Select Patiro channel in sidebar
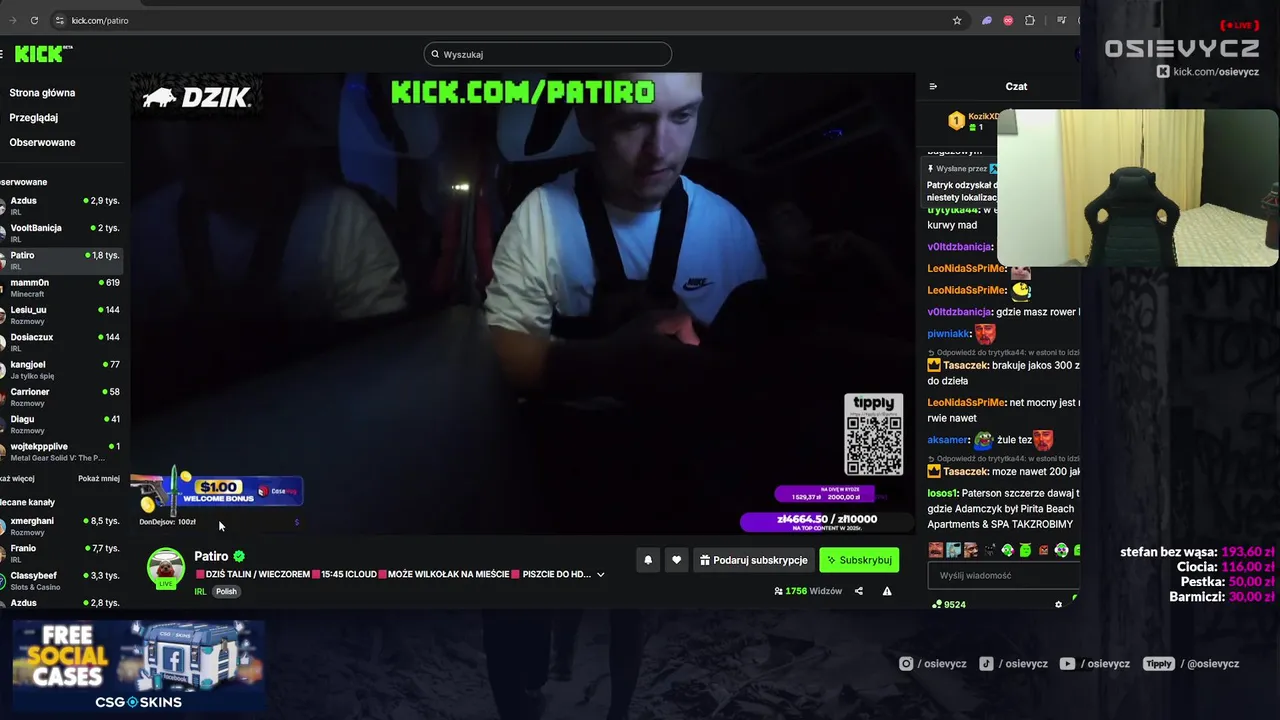 tap(60, 259)
